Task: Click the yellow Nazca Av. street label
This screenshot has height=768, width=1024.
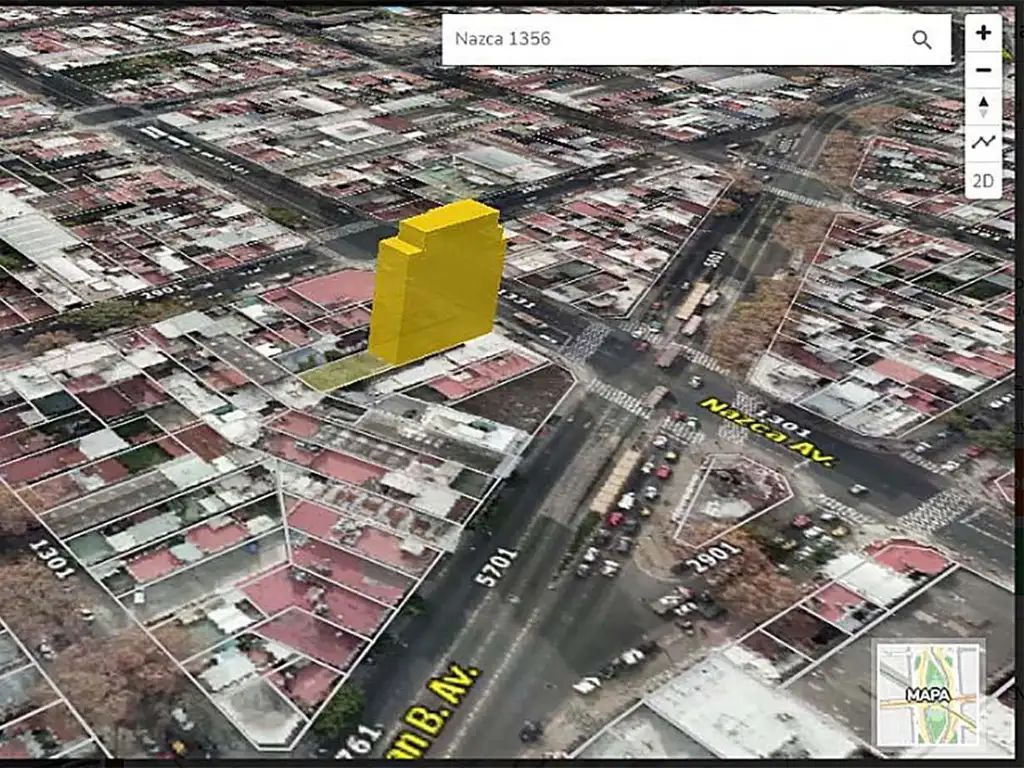Action: click(768, 431)
